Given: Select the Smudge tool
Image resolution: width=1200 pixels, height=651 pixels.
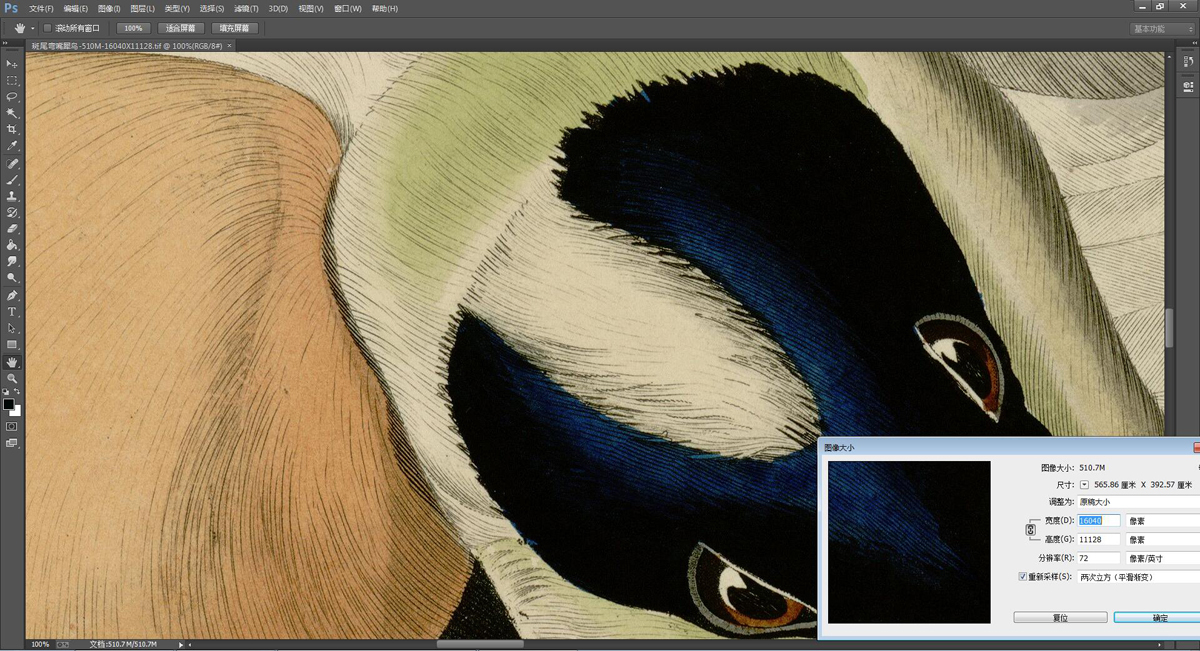Looking at the screenshot, I should [x=12, y=262].
